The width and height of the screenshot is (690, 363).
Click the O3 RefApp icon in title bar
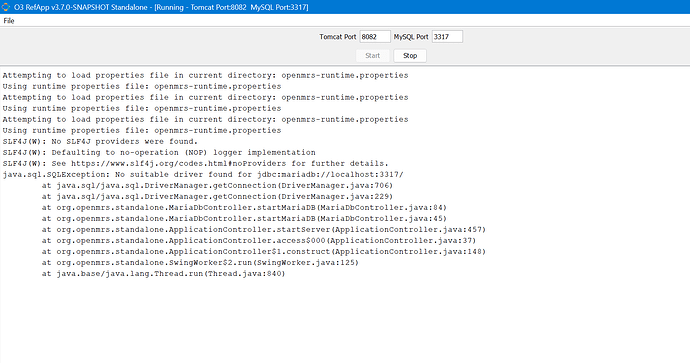tap(6, 7)
